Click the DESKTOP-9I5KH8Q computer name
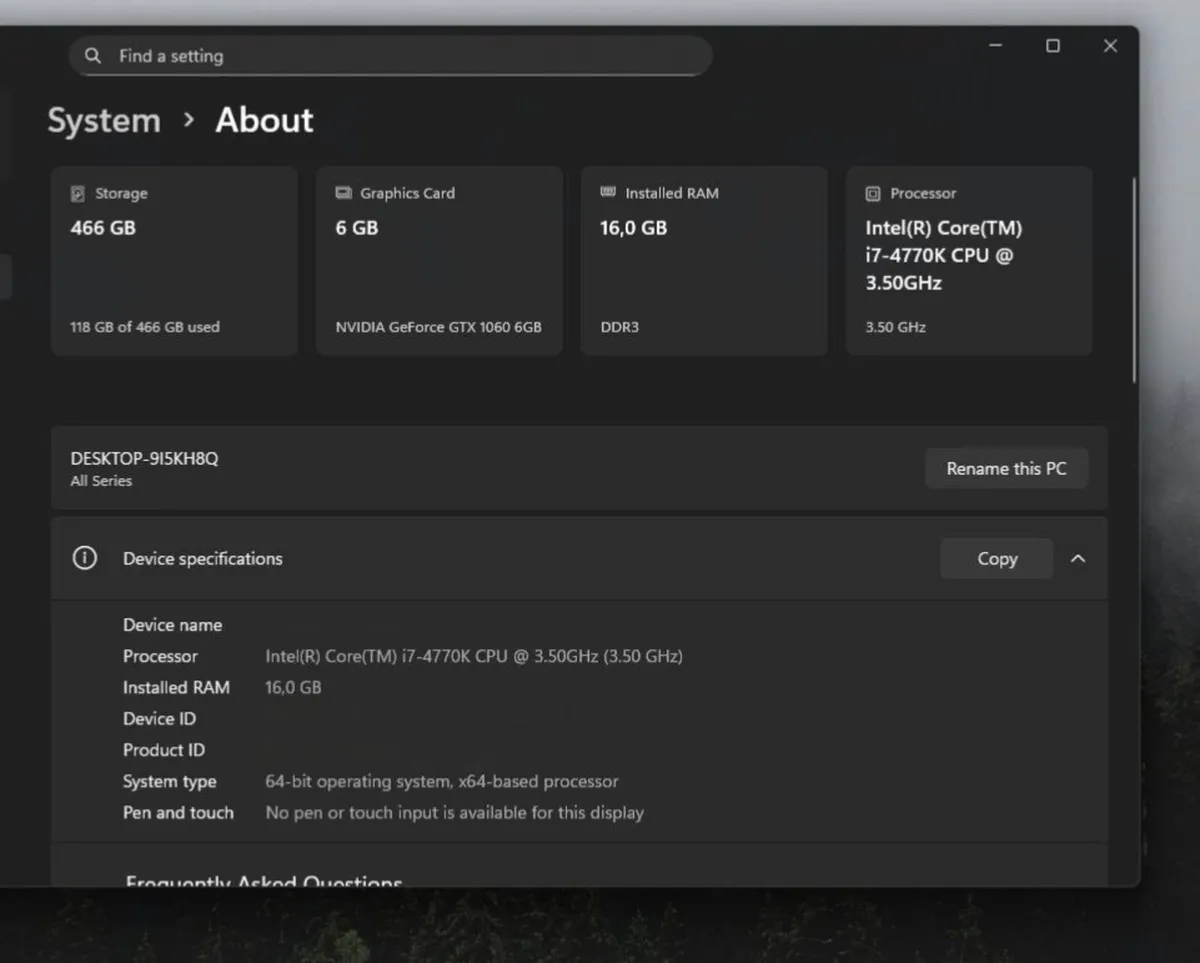 click(x=144, y=459)
